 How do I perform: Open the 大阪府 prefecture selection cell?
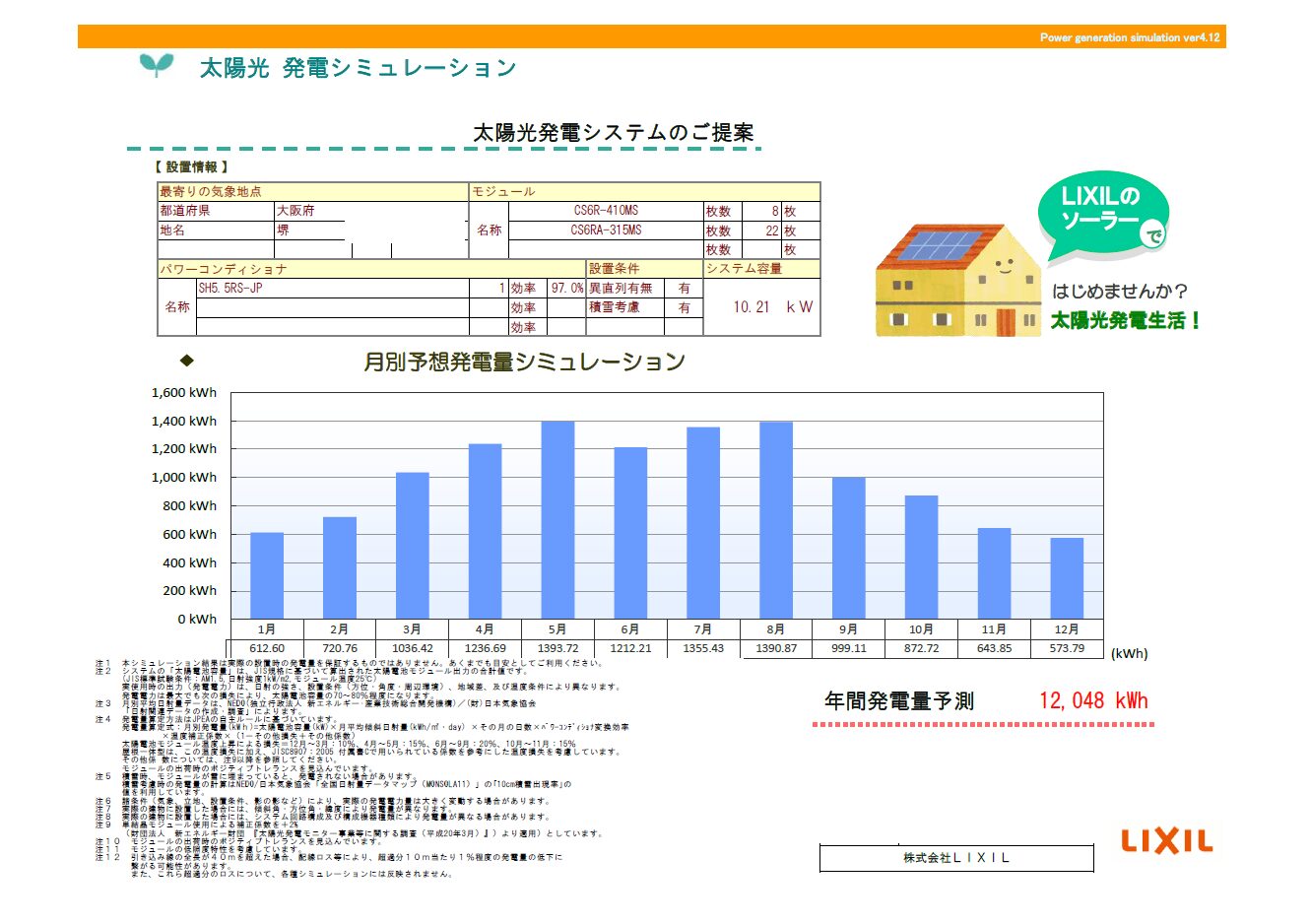tap(295, 212)
